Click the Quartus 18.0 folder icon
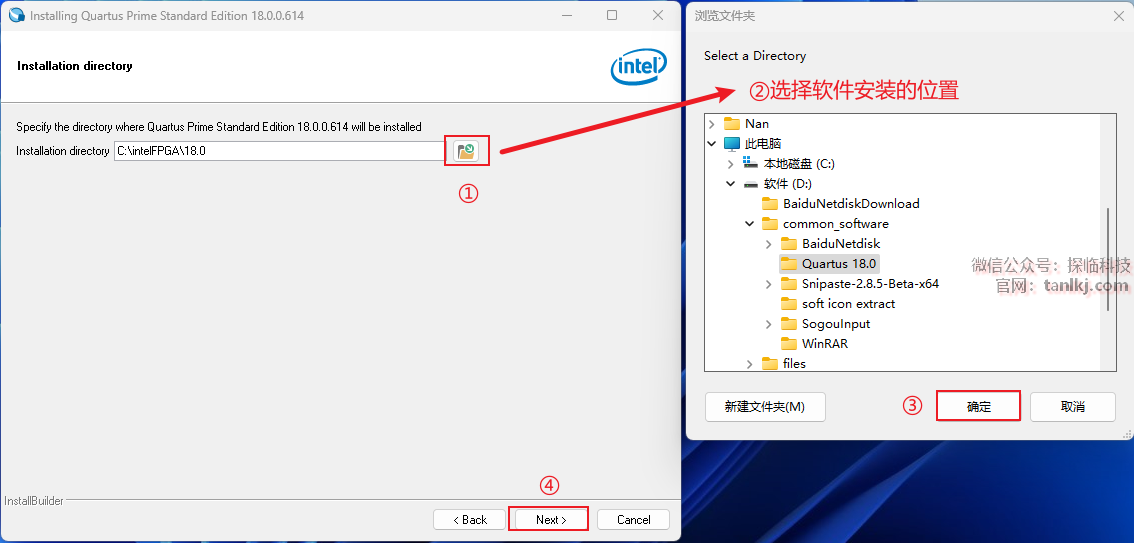Viewport: 1134px width, 543px height. tap(788, 264)
